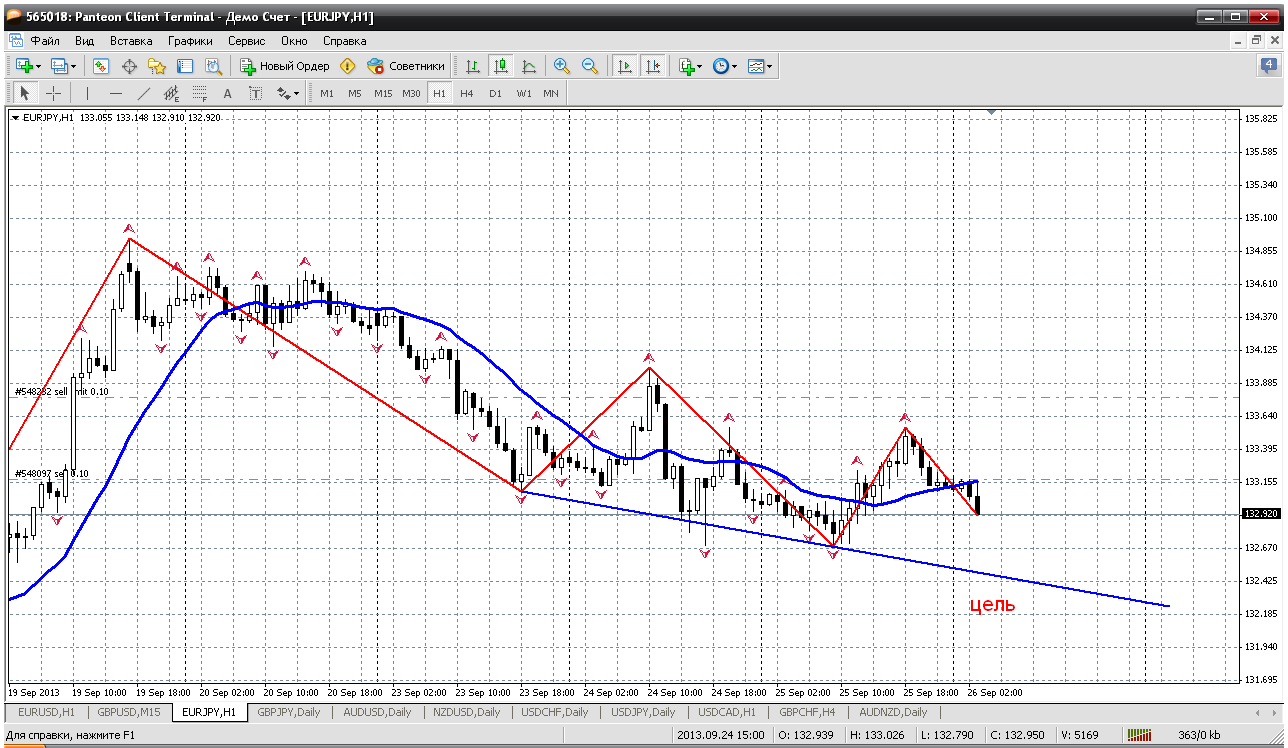Switch to the GBPJPY,Daily chart tab
1288x748 pixels.
tap(290, 712)
